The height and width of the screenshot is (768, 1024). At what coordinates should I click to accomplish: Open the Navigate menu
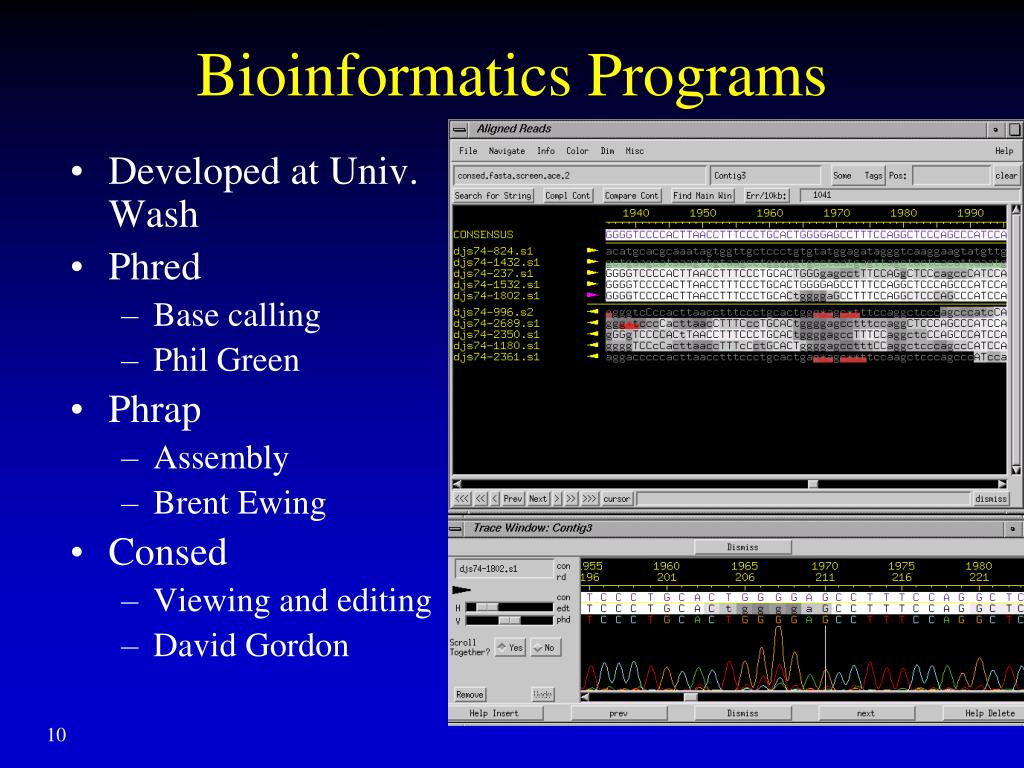click(x=507, y=151)
